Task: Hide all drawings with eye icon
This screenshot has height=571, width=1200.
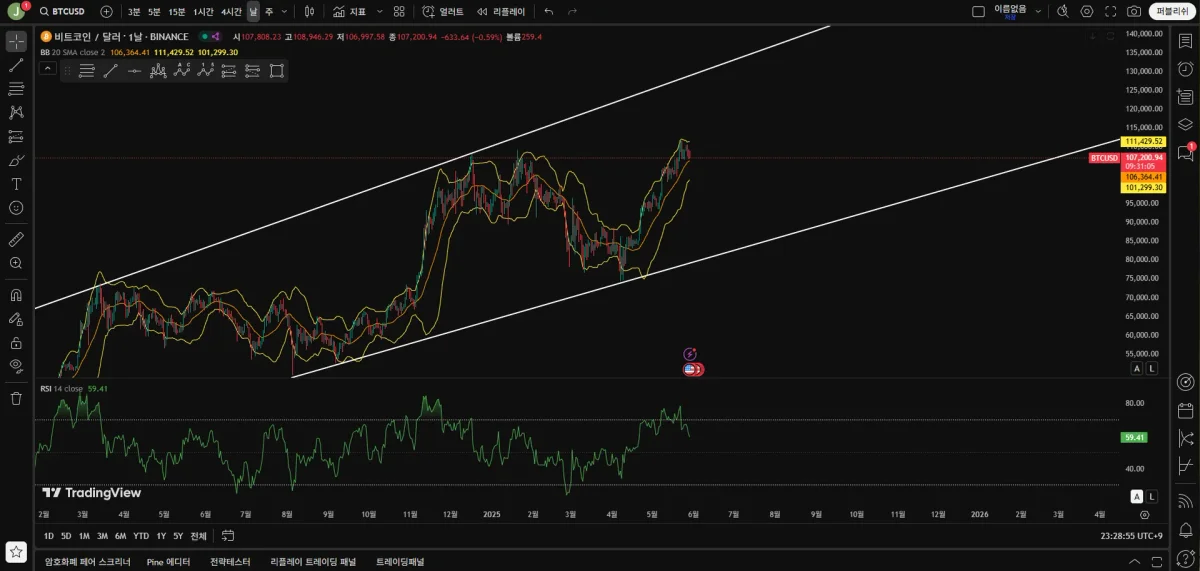Action: click(x=16, y=366)
